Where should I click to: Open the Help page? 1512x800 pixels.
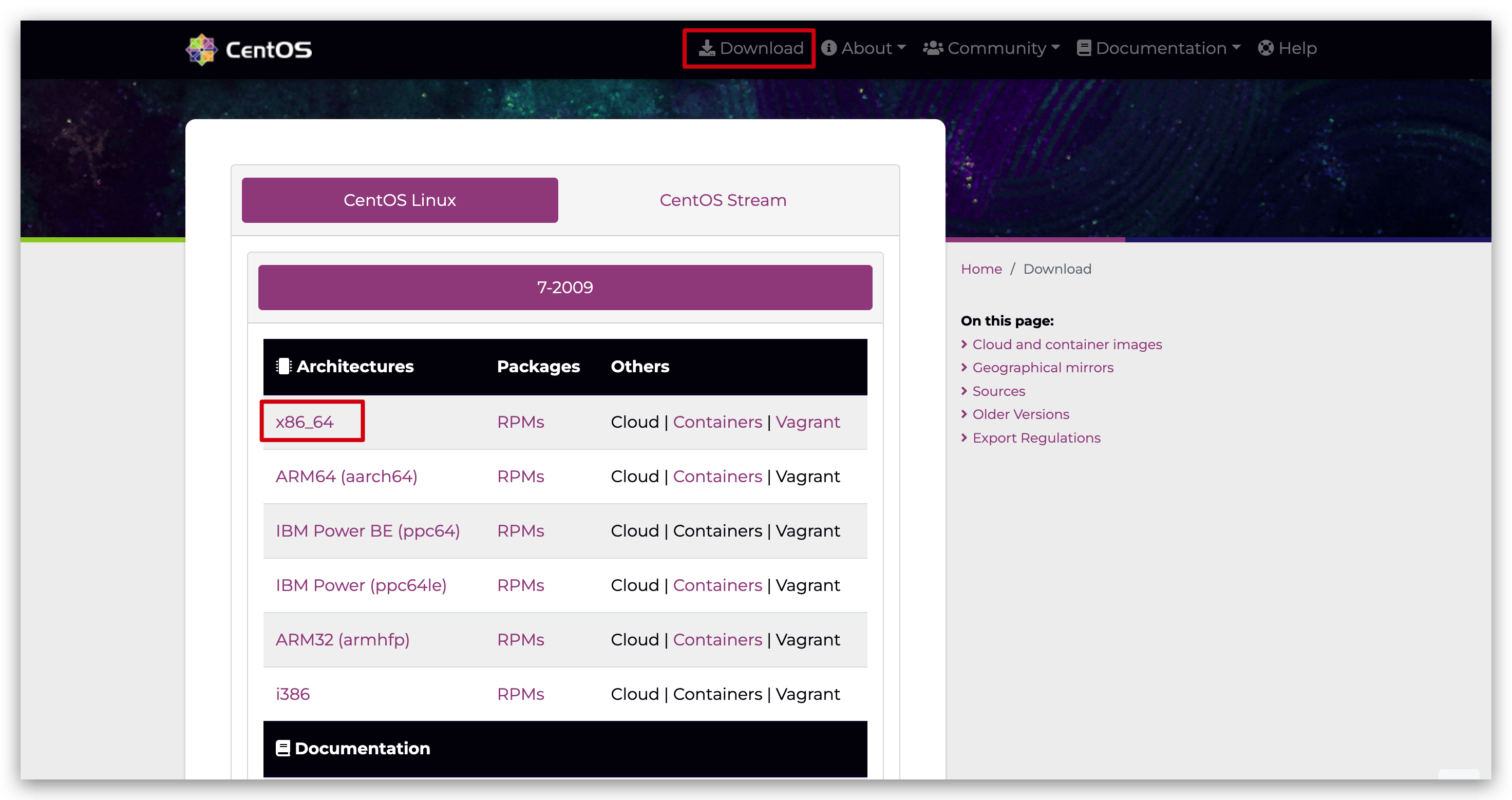point(1287,48)
